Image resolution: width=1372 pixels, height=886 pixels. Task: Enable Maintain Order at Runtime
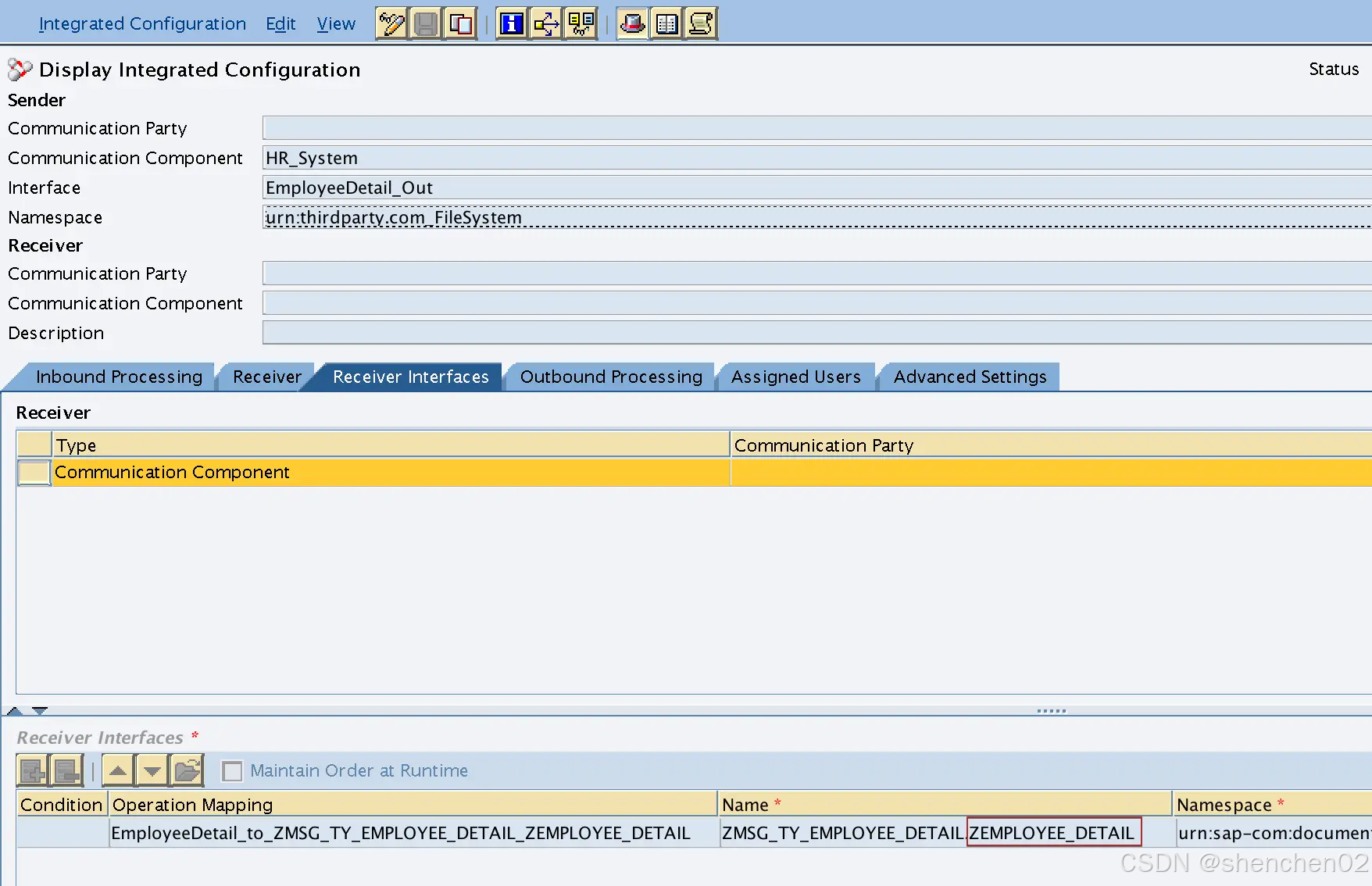232,771
